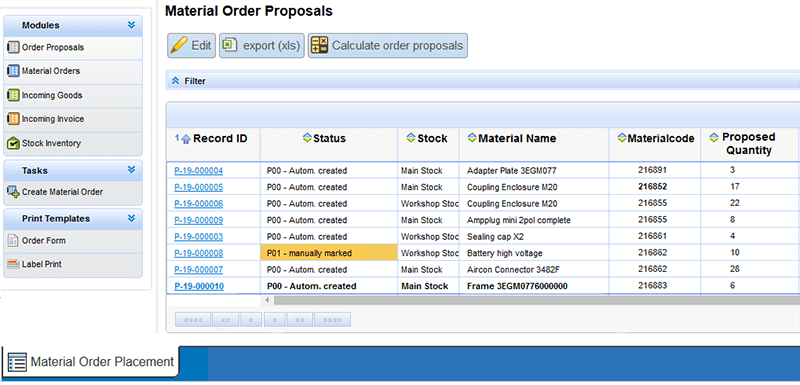This screenshot has height=385, width=800.
Task: Go to previous page pager button
Action: (x=251, y=320)
